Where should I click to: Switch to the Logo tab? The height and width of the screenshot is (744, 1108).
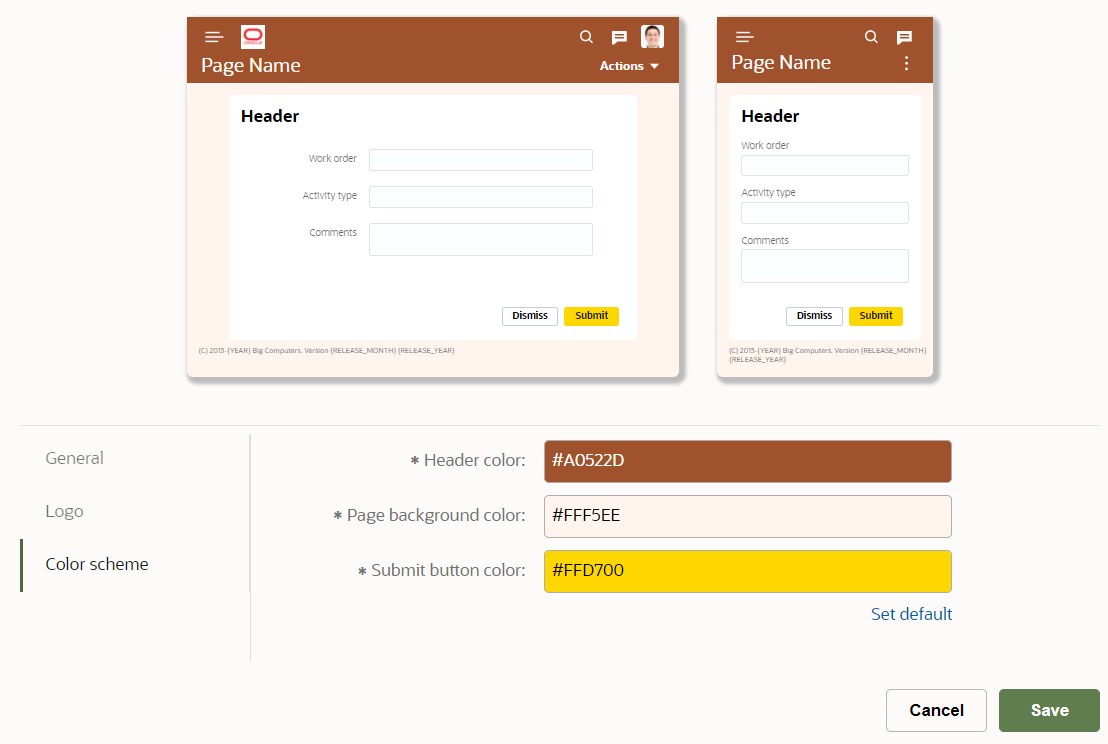click(64, 511)
